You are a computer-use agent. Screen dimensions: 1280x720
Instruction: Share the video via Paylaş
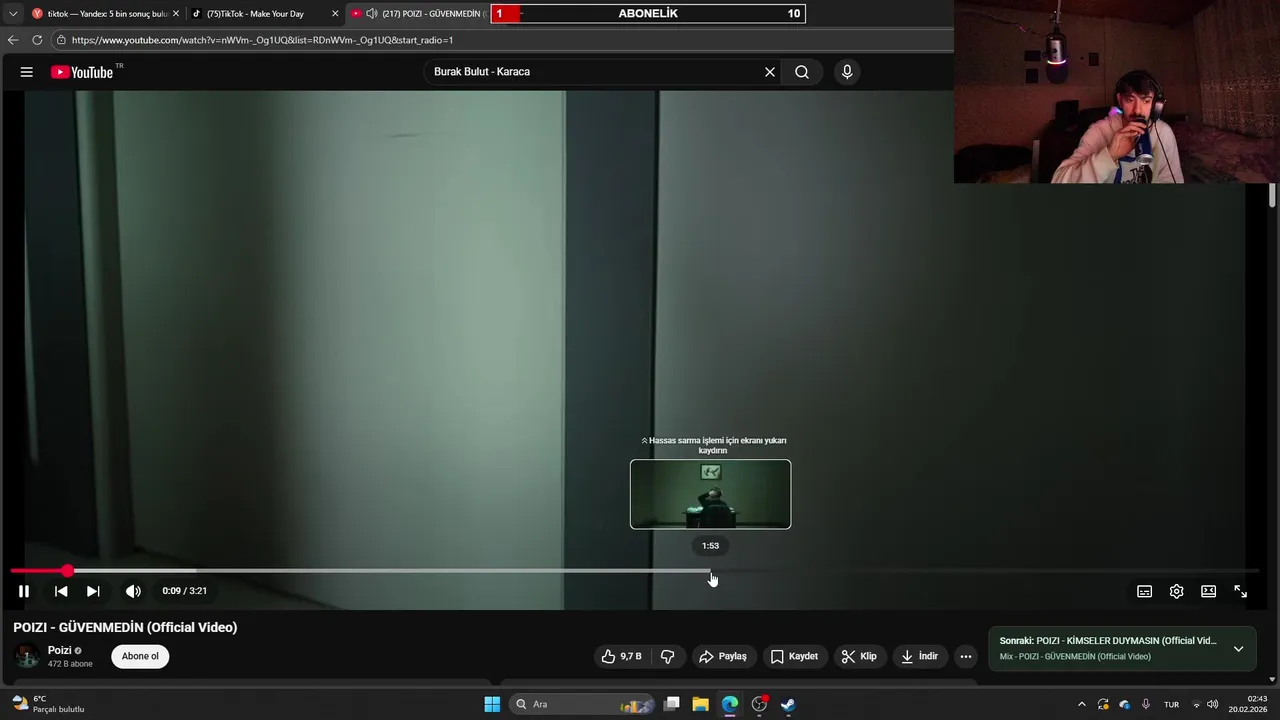[723, 656]
